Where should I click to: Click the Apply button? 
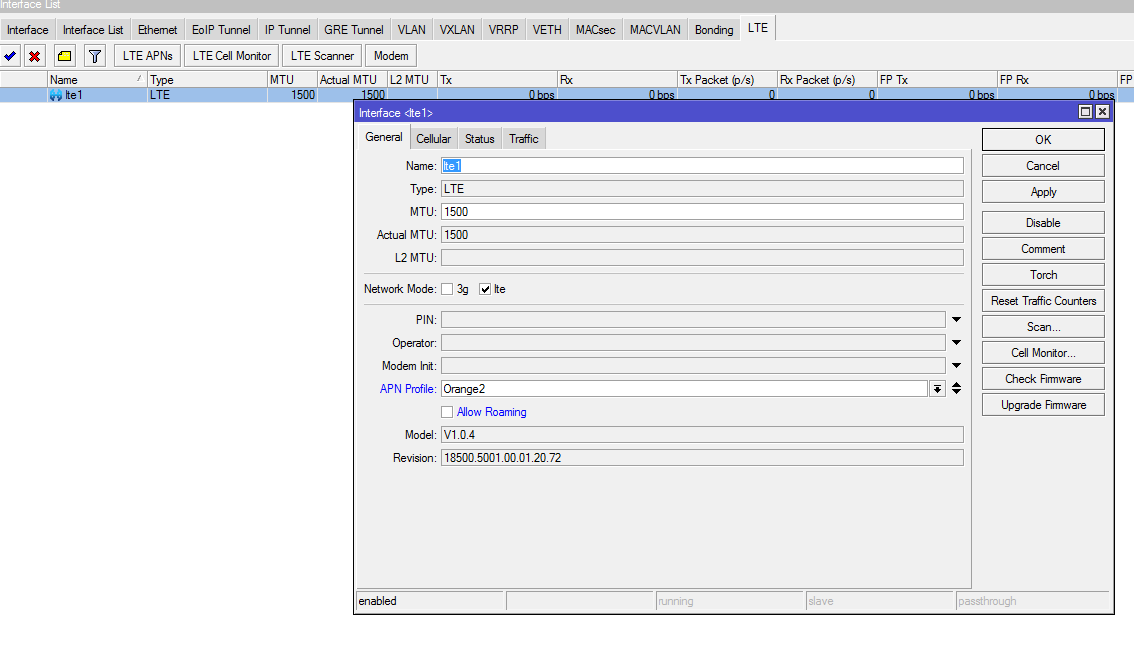(x=1043, y=192)
